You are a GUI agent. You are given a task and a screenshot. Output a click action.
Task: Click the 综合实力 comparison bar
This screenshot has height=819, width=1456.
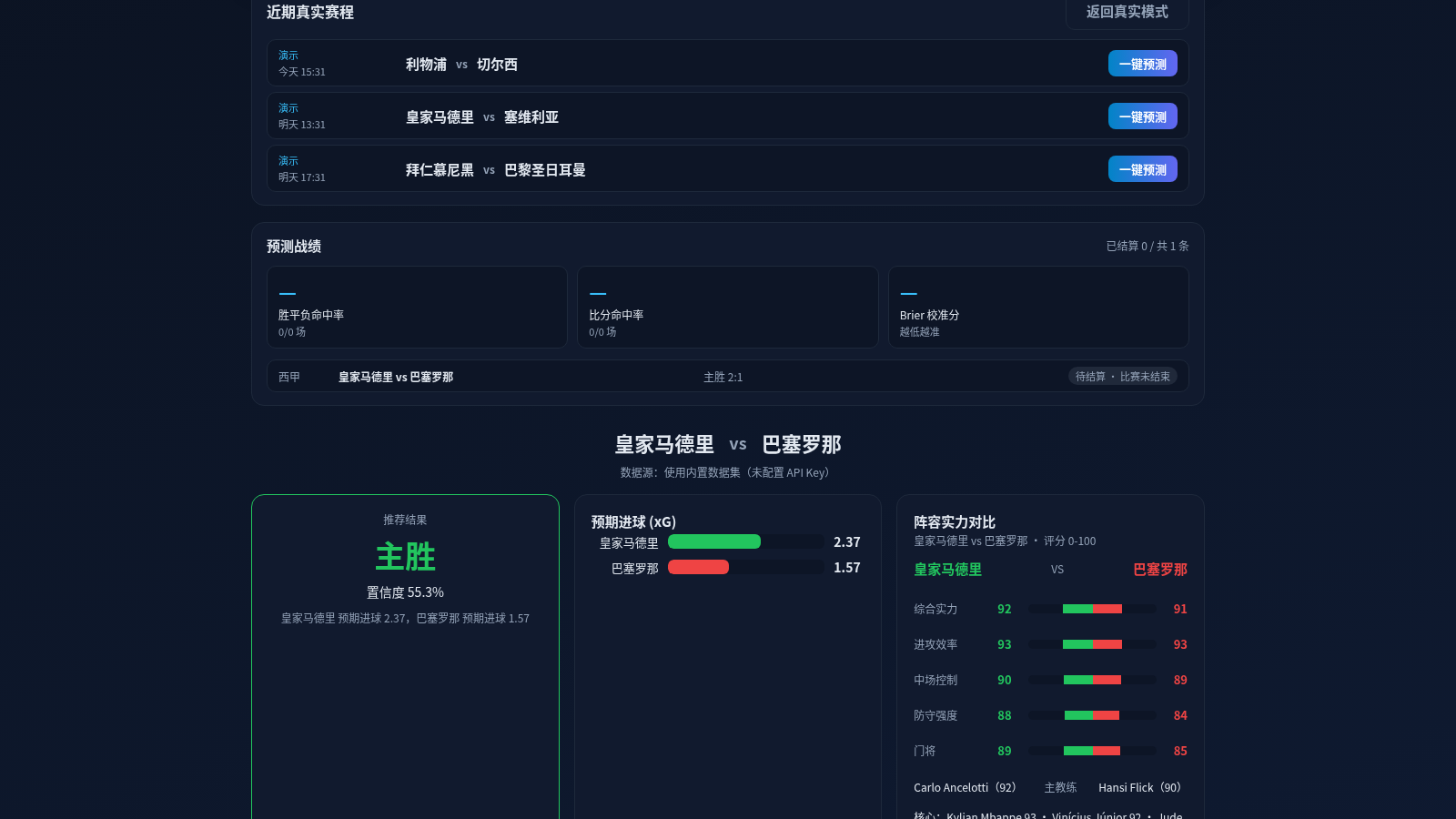(x=1092, y=609)
